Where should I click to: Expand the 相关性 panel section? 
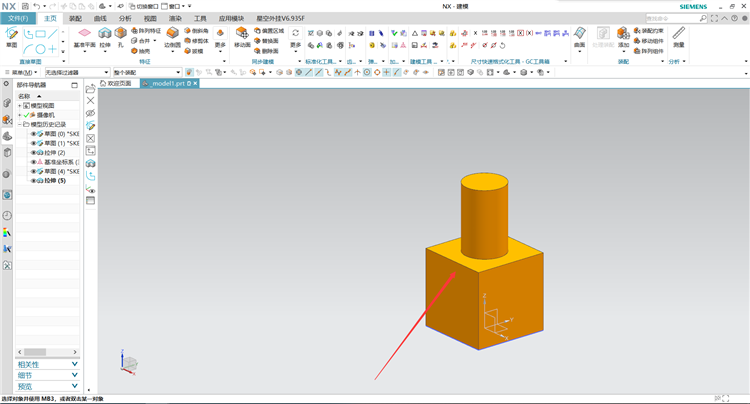click(47, 364)
